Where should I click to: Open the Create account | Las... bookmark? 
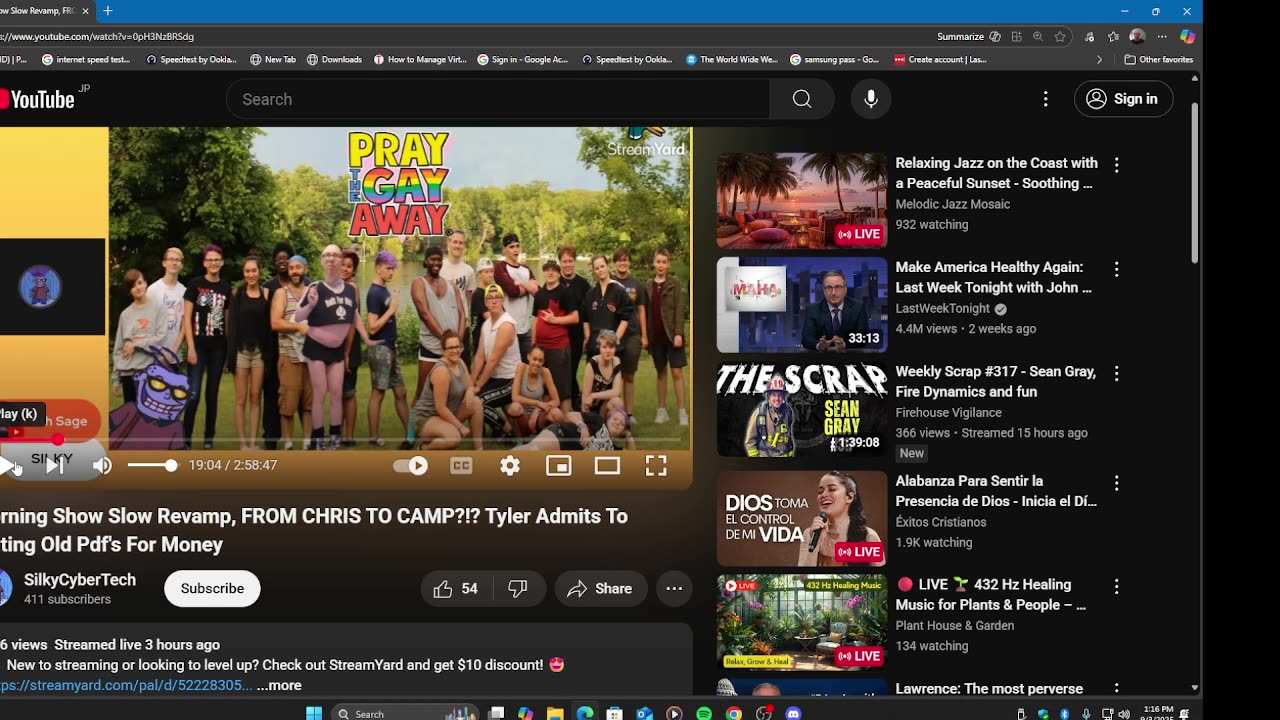coord(940,60)
